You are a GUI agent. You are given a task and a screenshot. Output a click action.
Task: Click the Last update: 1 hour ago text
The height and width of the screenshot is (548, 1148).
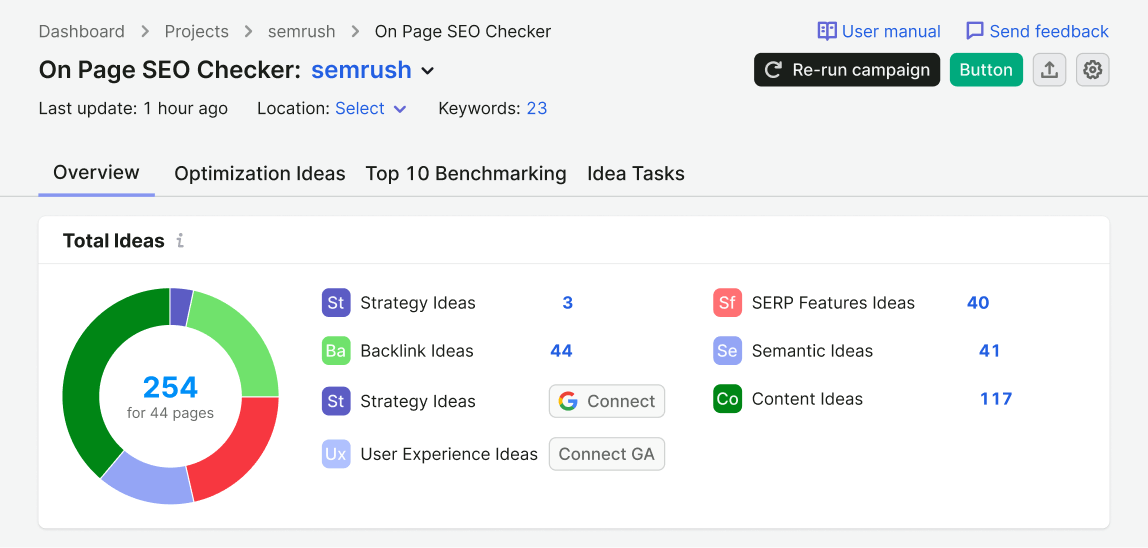(133, 108)
